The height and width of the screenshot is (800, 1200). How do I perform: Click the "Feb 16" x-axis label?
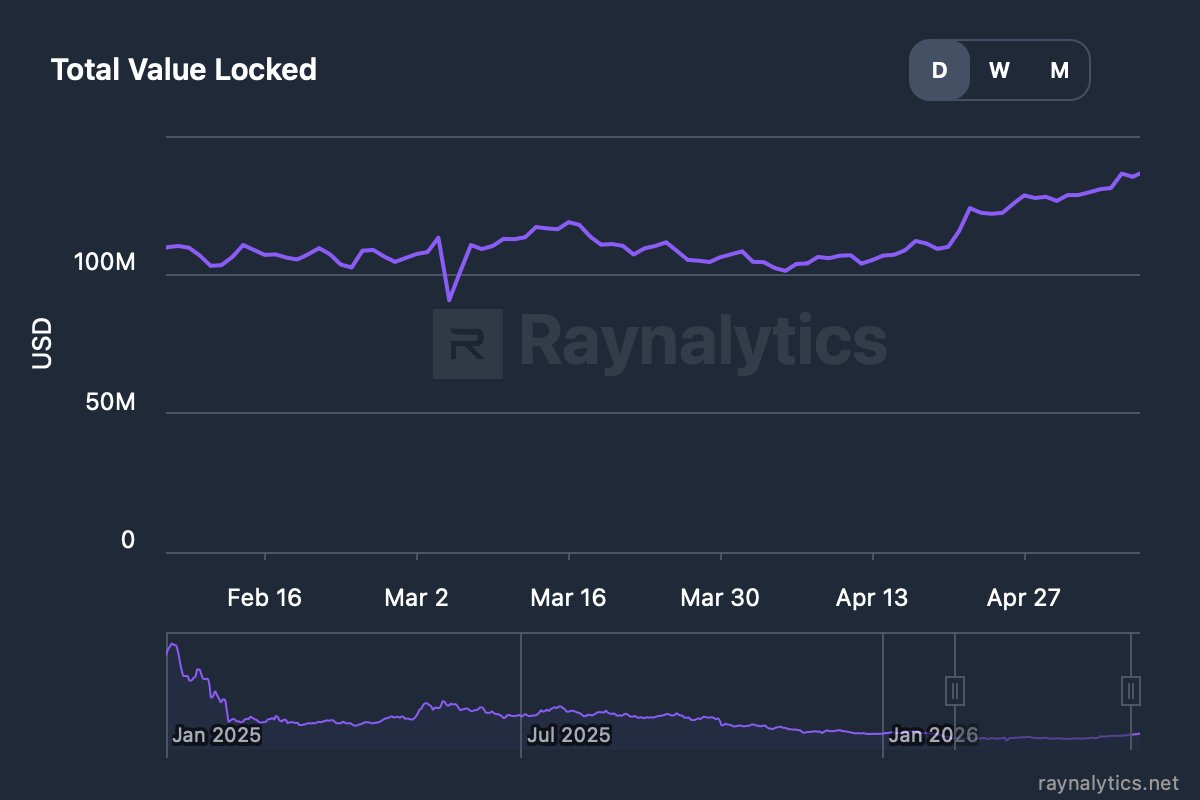[x=265, y=598]
